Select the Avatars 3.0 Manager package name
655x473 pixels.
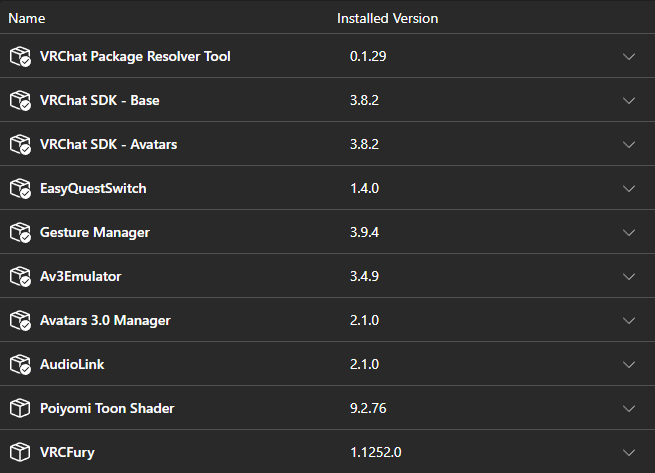(x=105, y=320)
